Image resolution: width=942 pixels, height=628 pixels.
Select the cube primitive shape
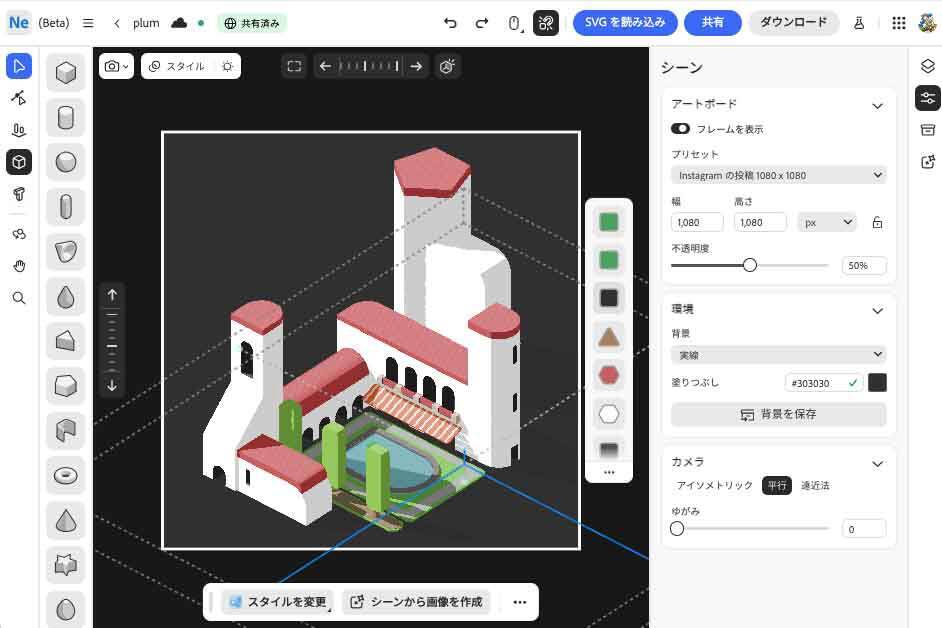tap(66, 73)
